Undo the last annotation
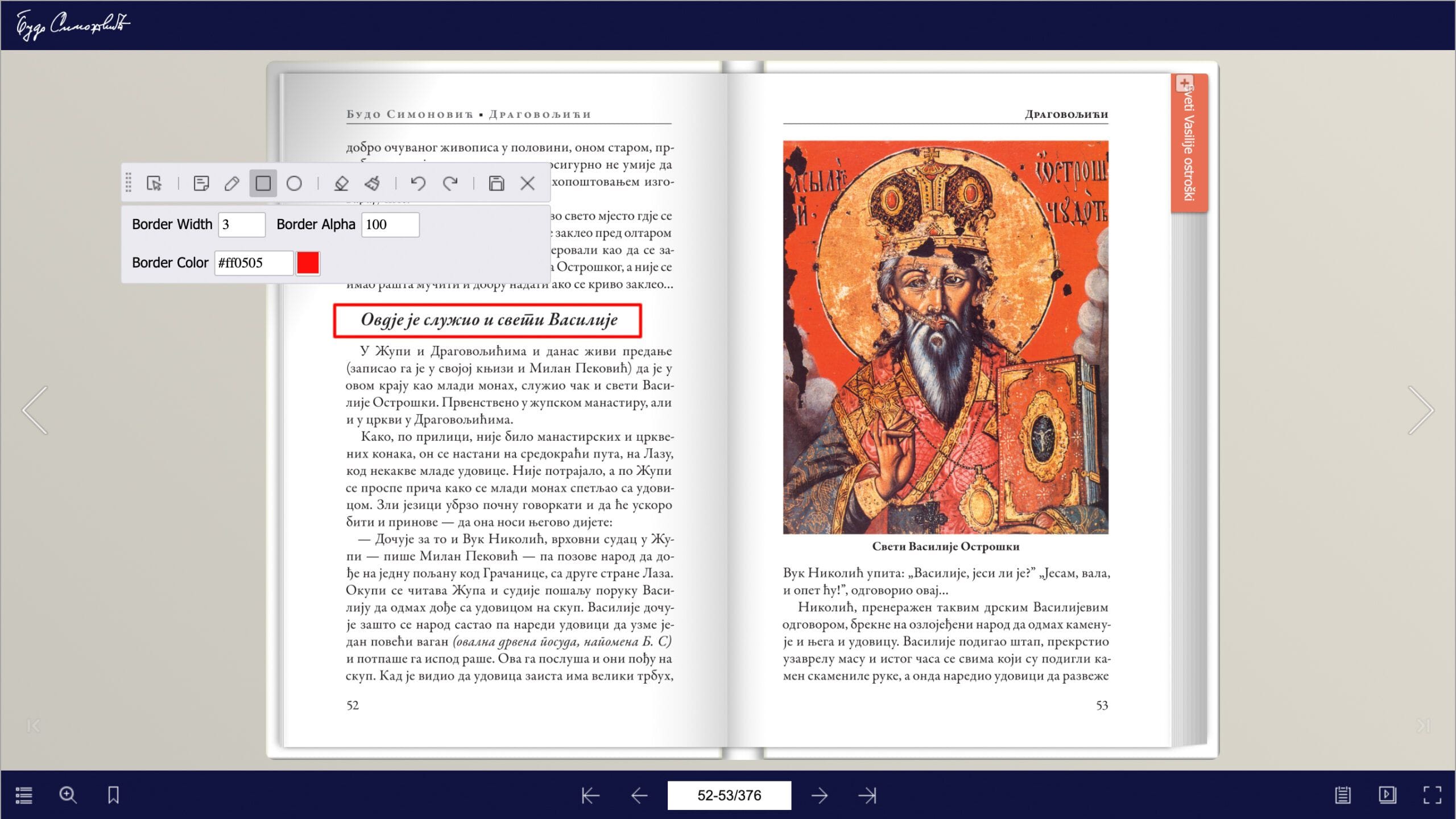This screenshot has width=1456, height=819. click(x=419, y=183)
